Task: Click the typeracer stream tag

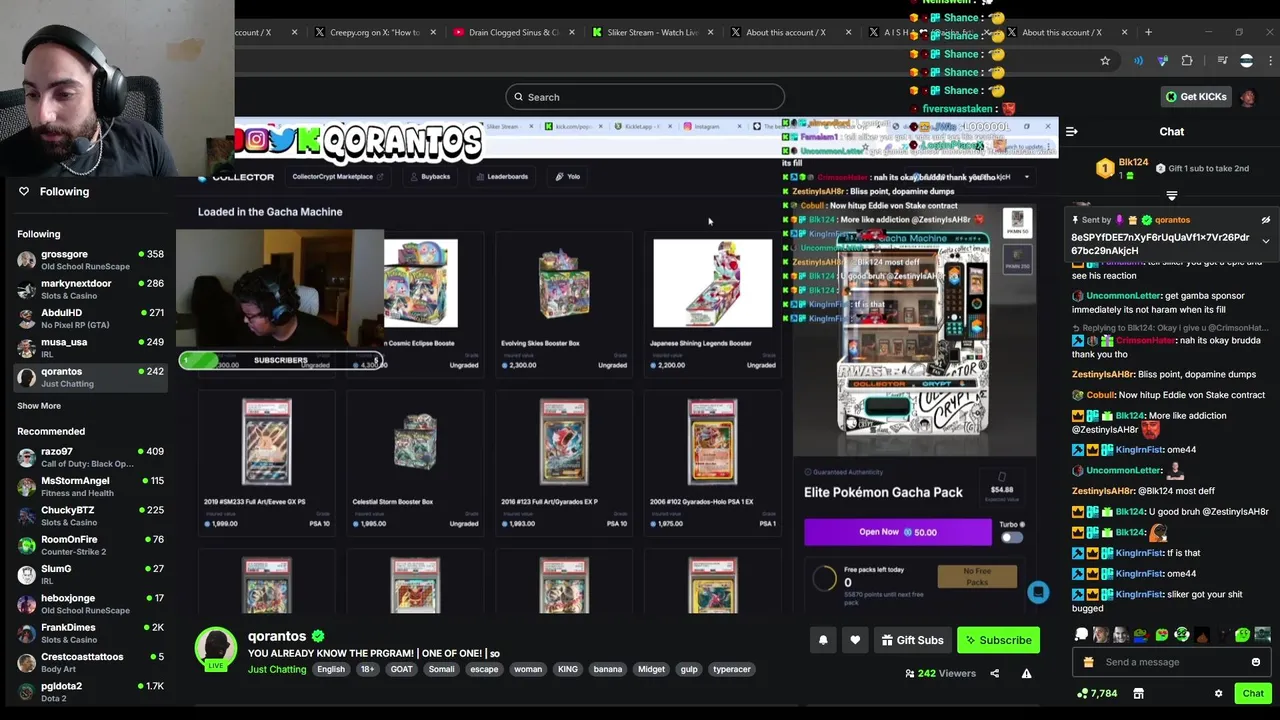Action: point(732,669)
